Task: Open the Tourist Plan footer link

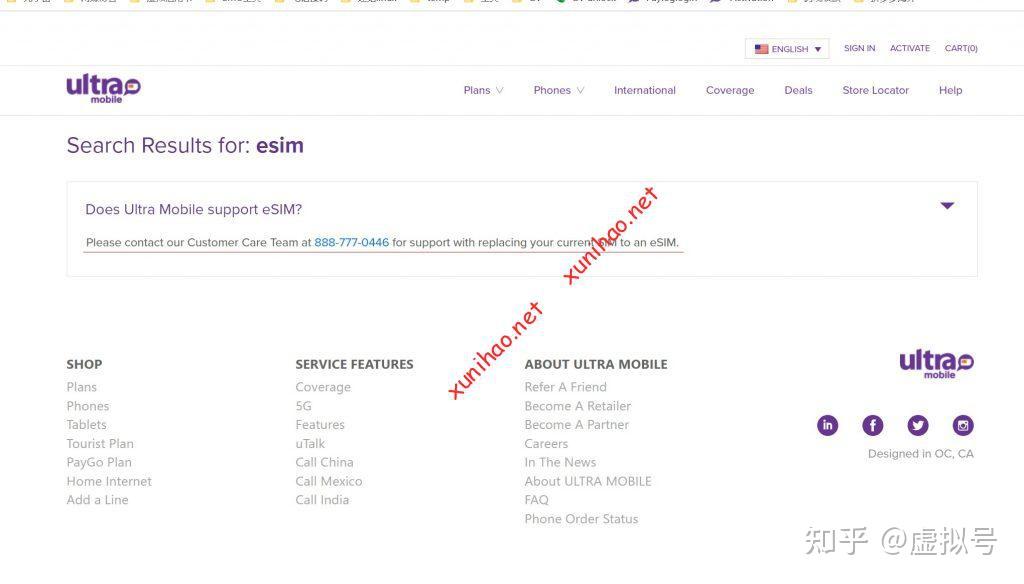Action: click(x=100, y=444)
